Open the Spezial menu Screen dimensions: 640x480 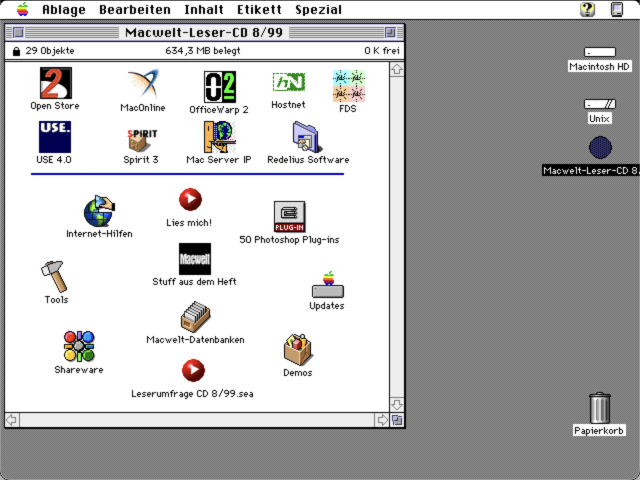click(x=319, y=9)
